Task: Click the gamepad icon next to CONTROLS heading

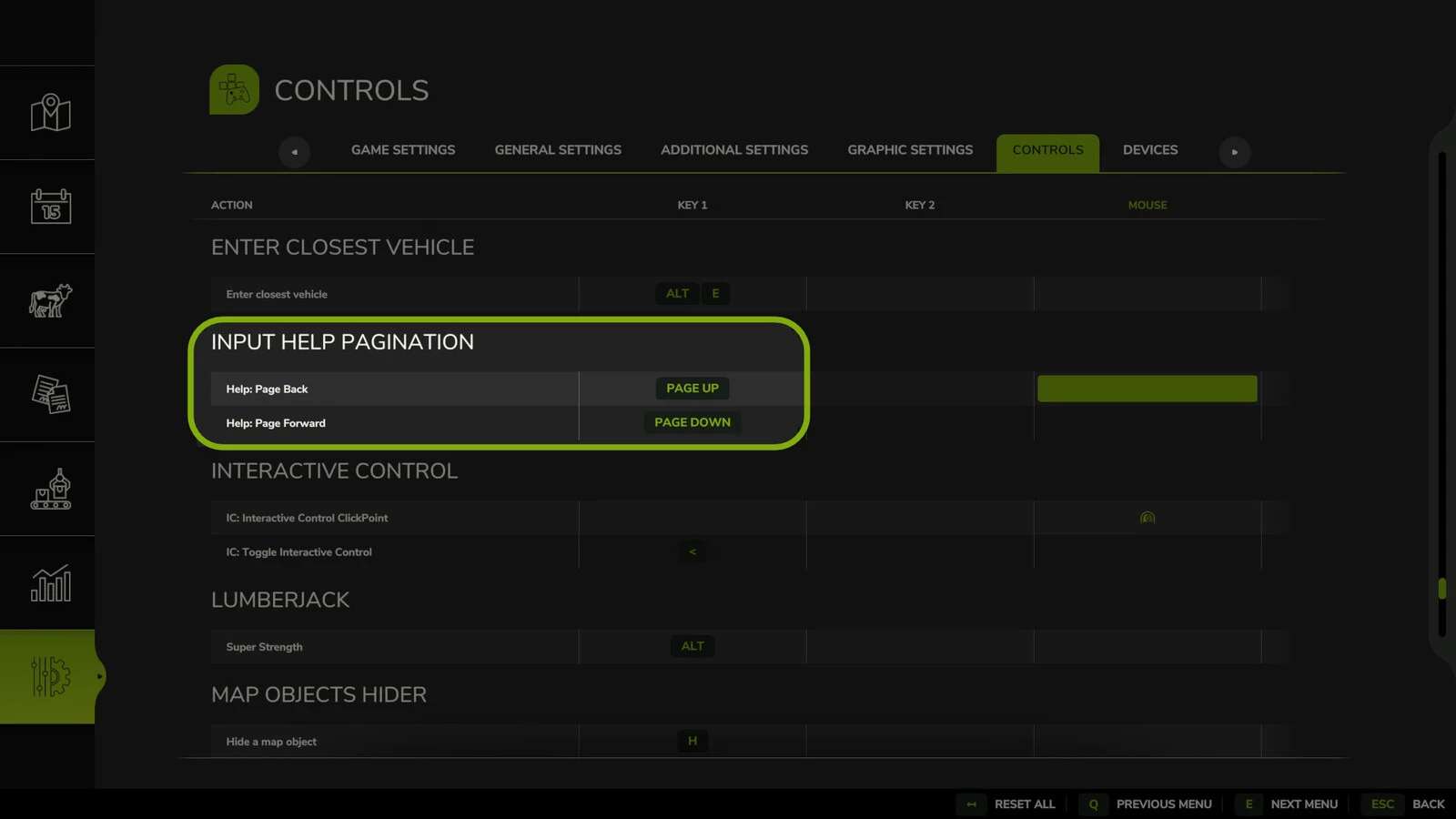Action: pos(234,89)
